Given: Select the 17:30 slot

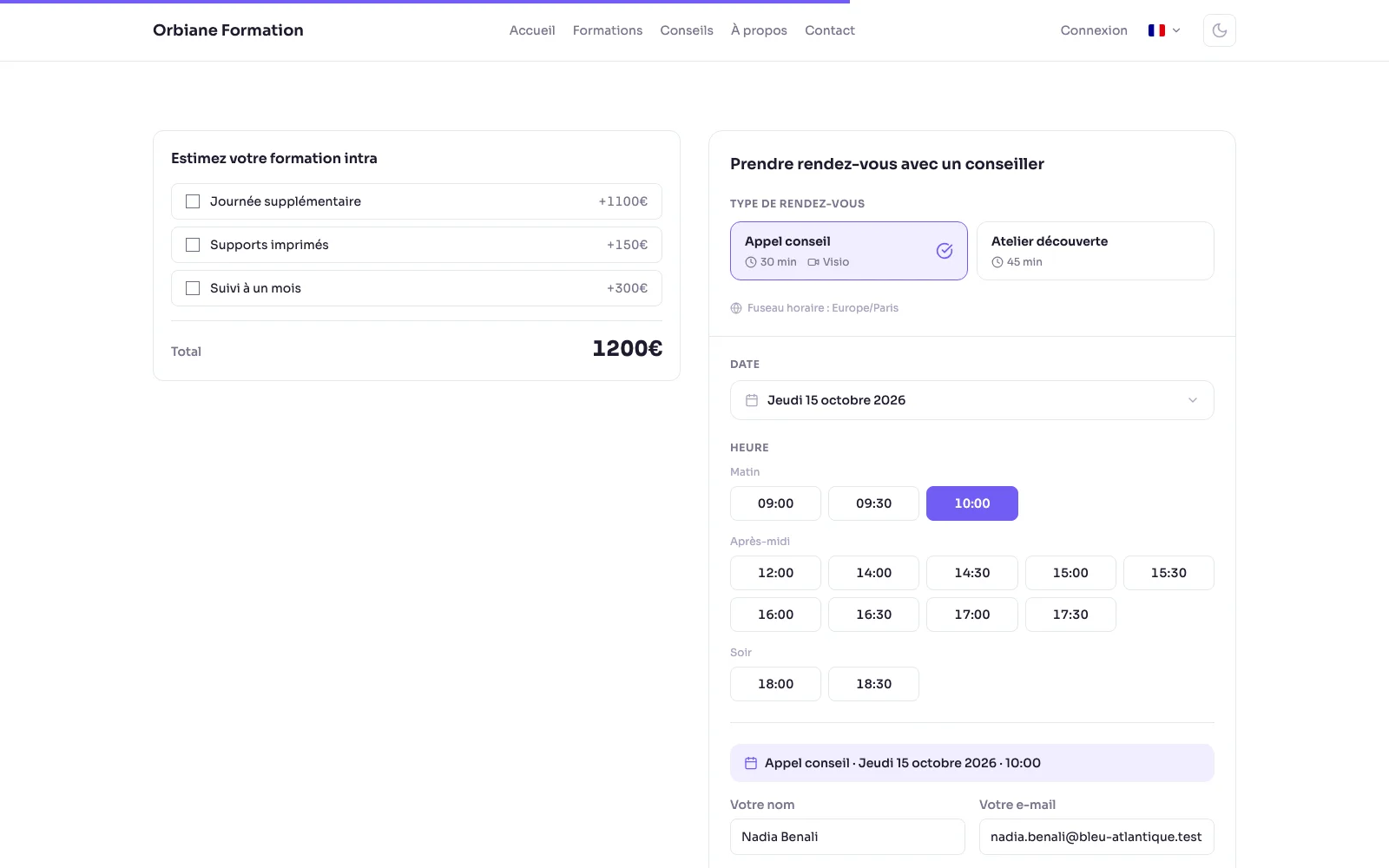Looking at the screenshot, I should 1070,615.
